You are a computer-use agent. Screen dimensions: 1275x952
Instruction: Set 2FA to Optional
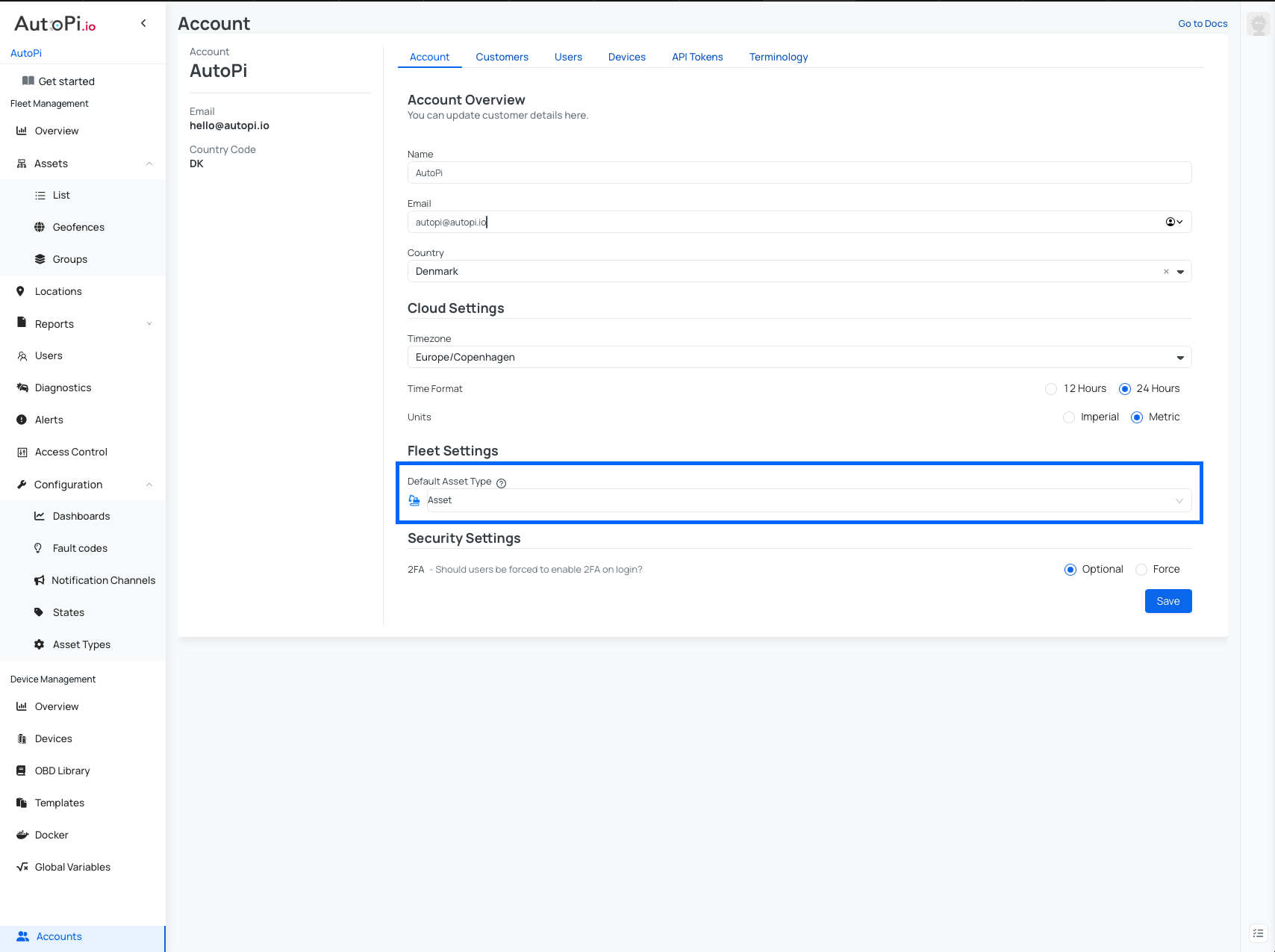click(x=1070, y=570)
